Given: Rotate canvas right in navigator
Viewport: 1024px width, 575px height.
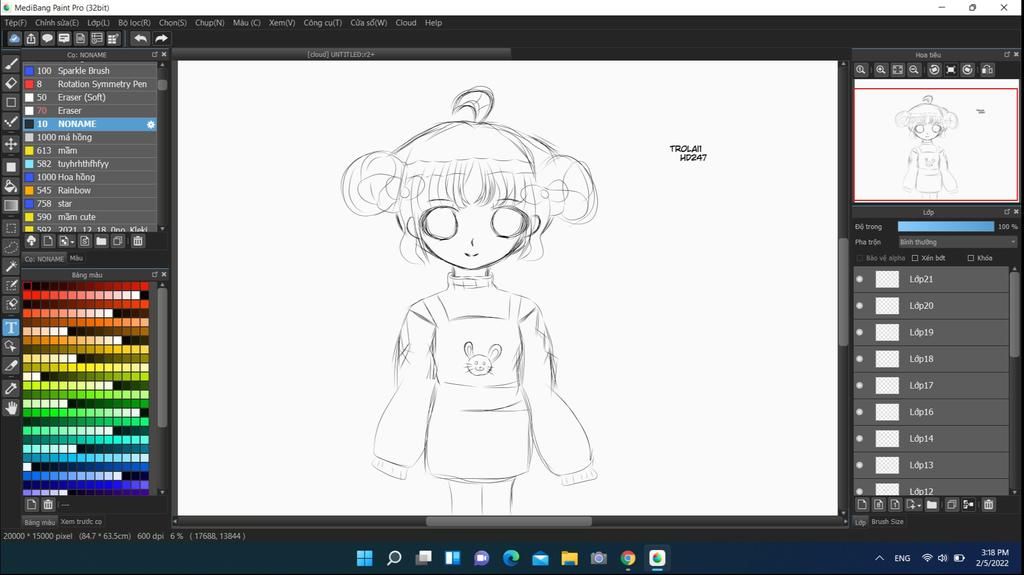Looking at the screenshot, I should pyautogui.click(x=968, y=70).
